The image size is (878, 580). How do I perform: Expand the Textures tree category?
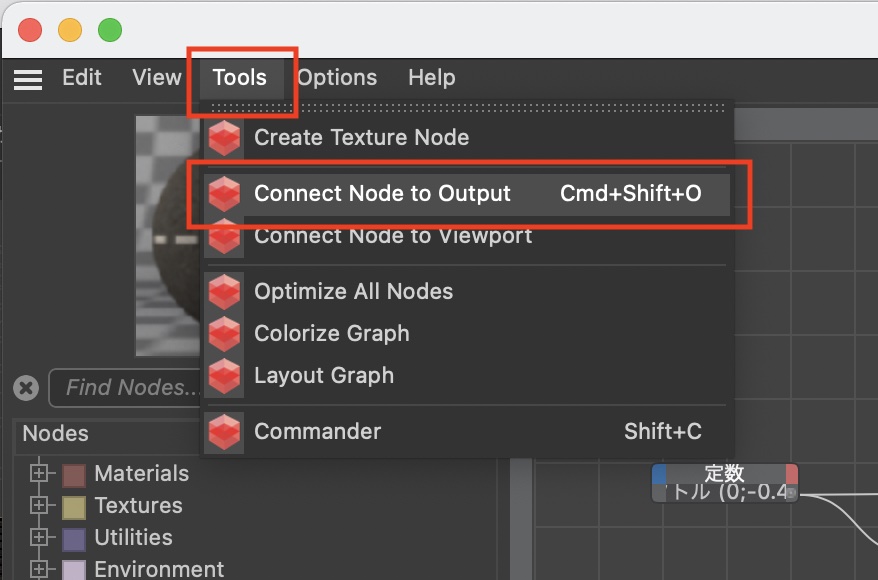[40, 506]
